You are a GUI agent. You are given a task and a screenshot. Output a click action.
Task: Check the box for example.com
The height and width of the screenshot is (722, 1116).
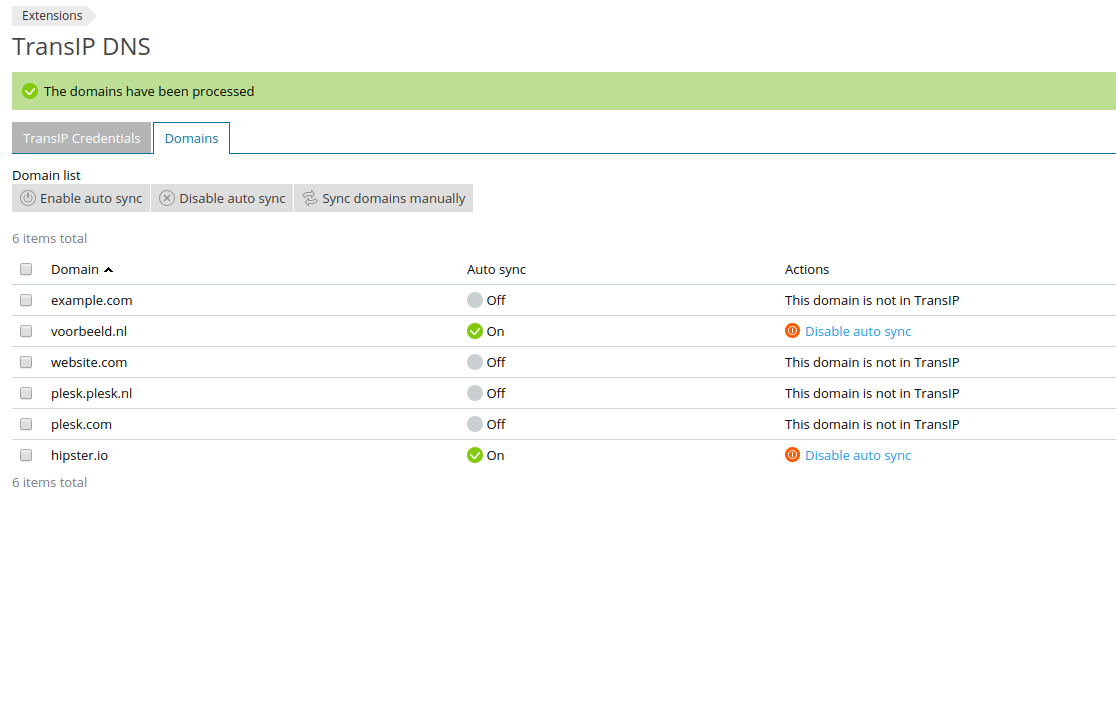coord(26,300)
